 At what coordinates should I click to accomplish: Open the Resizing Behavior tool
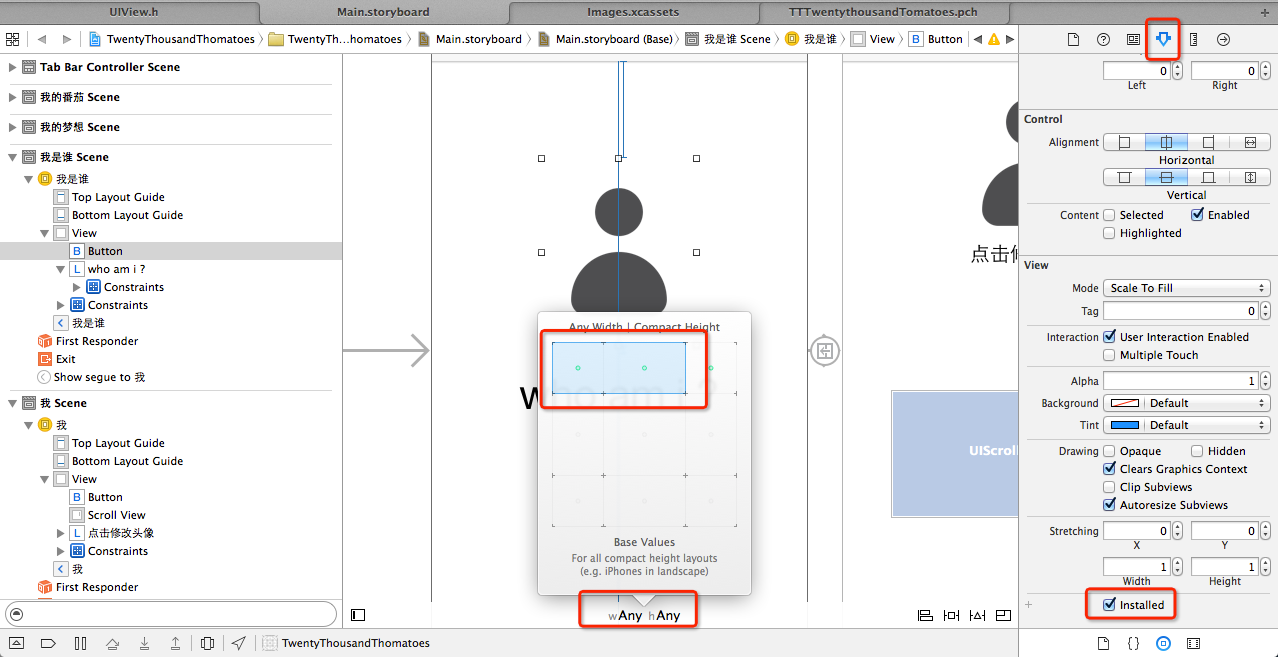click(x=1003, y=615)
